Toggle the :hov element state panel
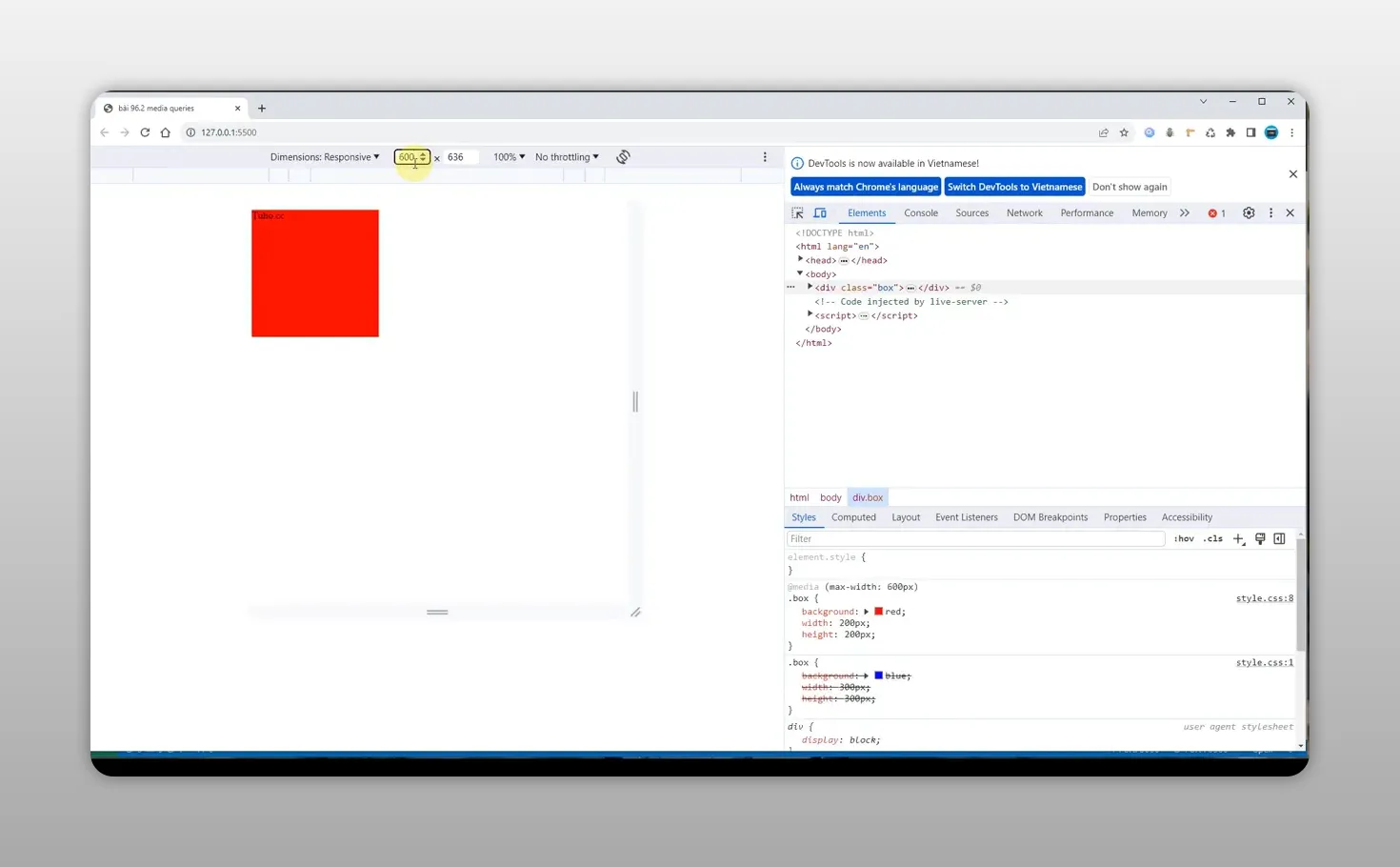This screenshot has height=867, width=1400. [x=1184, y=539]
